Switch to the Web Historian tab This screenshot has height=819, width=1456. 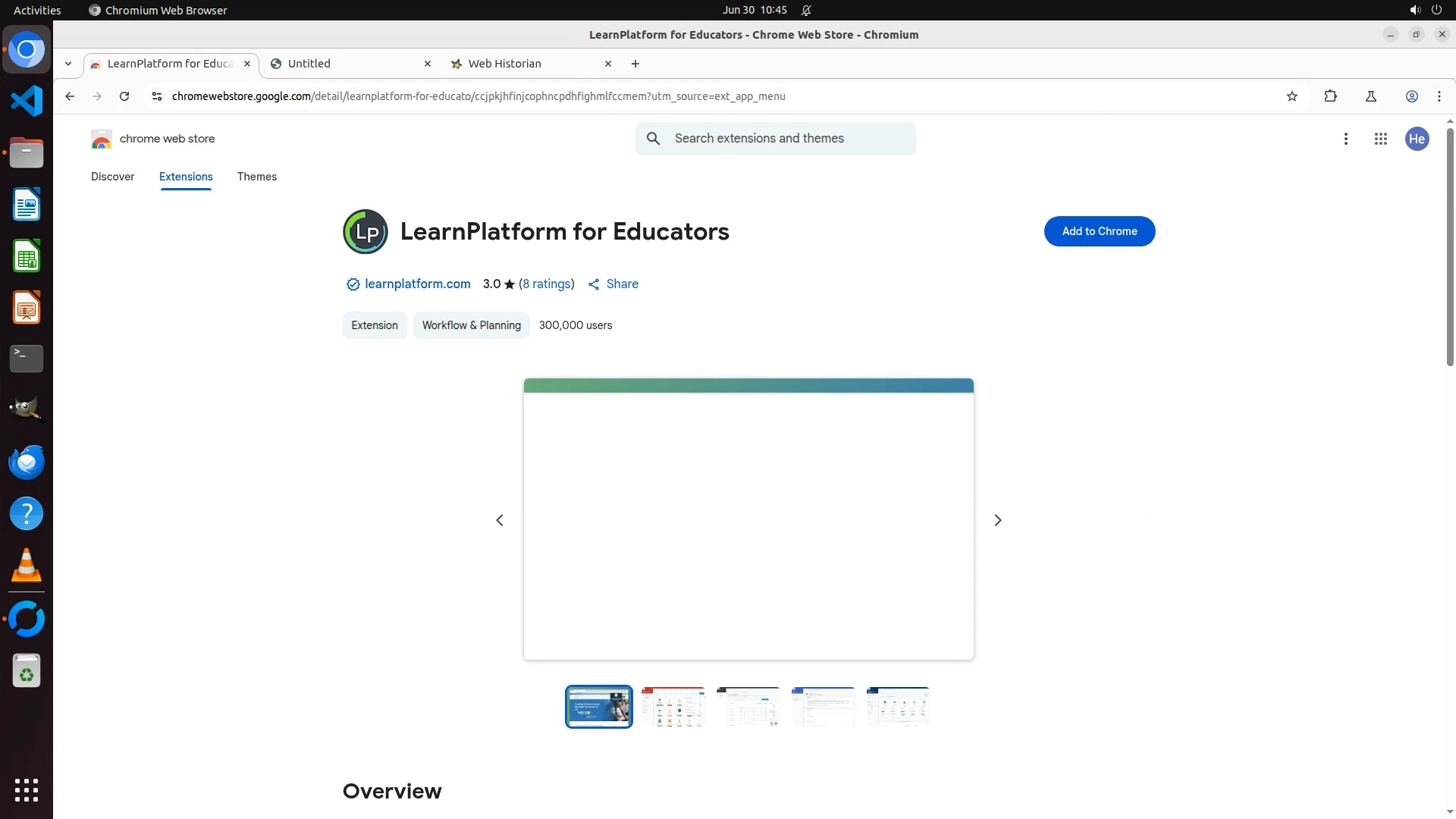tap(504, 64)
